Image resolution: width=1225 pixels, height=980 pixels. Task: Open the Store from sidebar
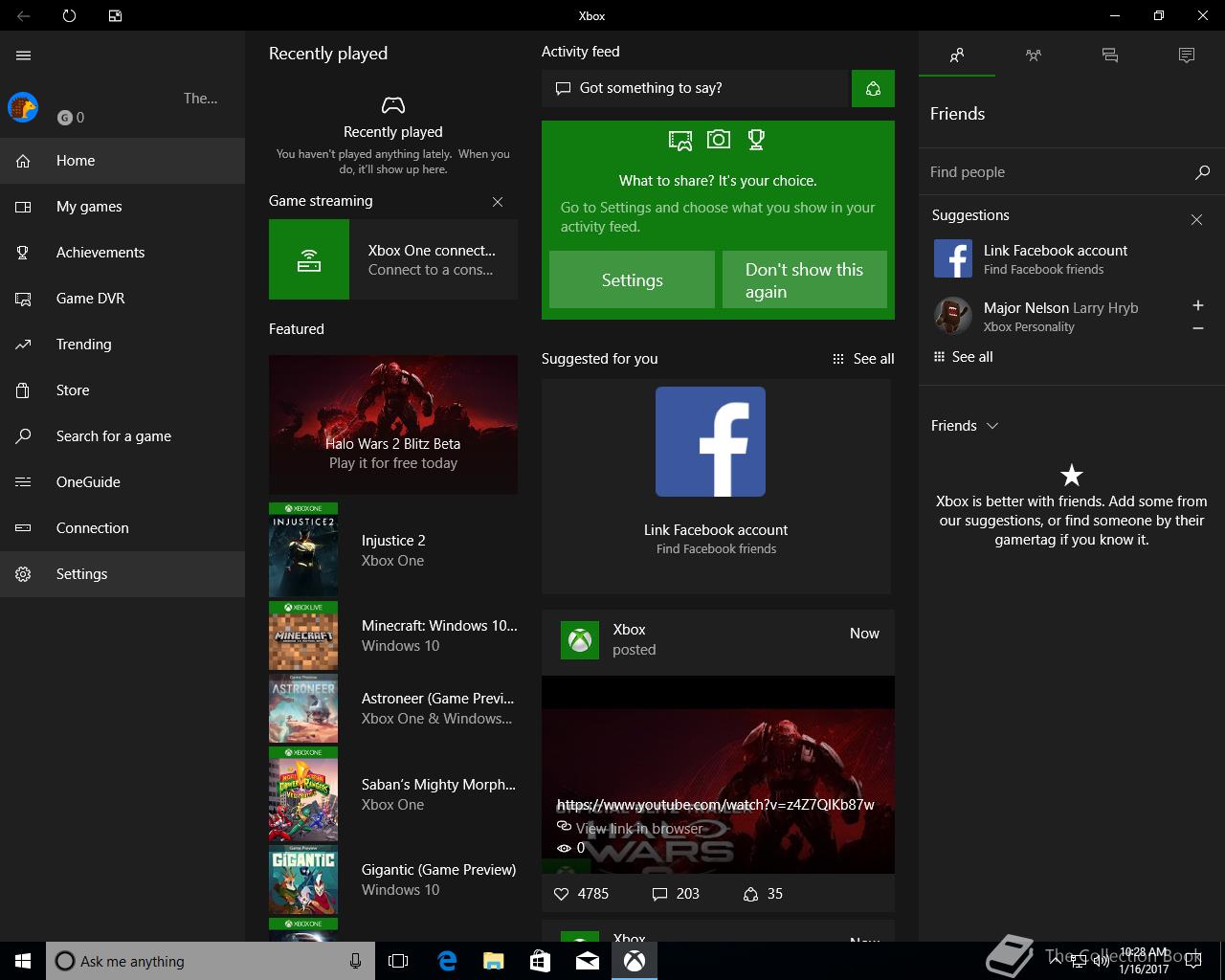(x=122, y=390)
